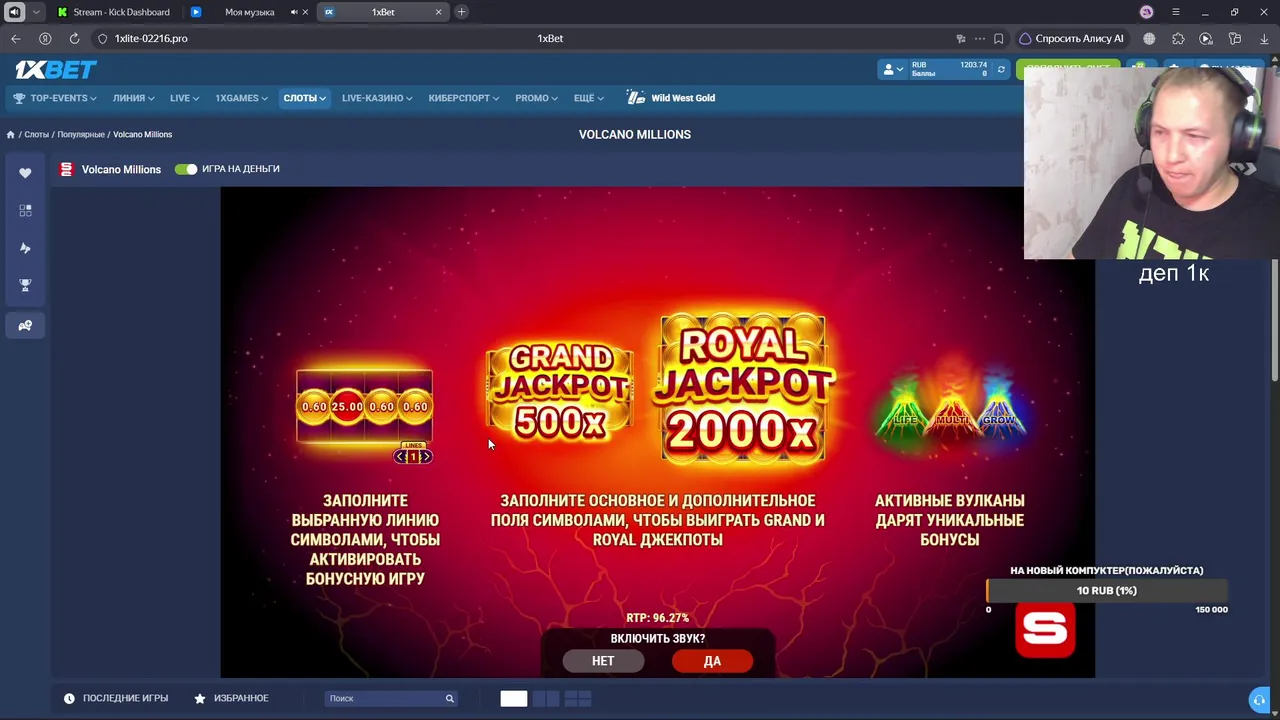Refresh the account balance
1280x720 pixels.
(1001, 69)
